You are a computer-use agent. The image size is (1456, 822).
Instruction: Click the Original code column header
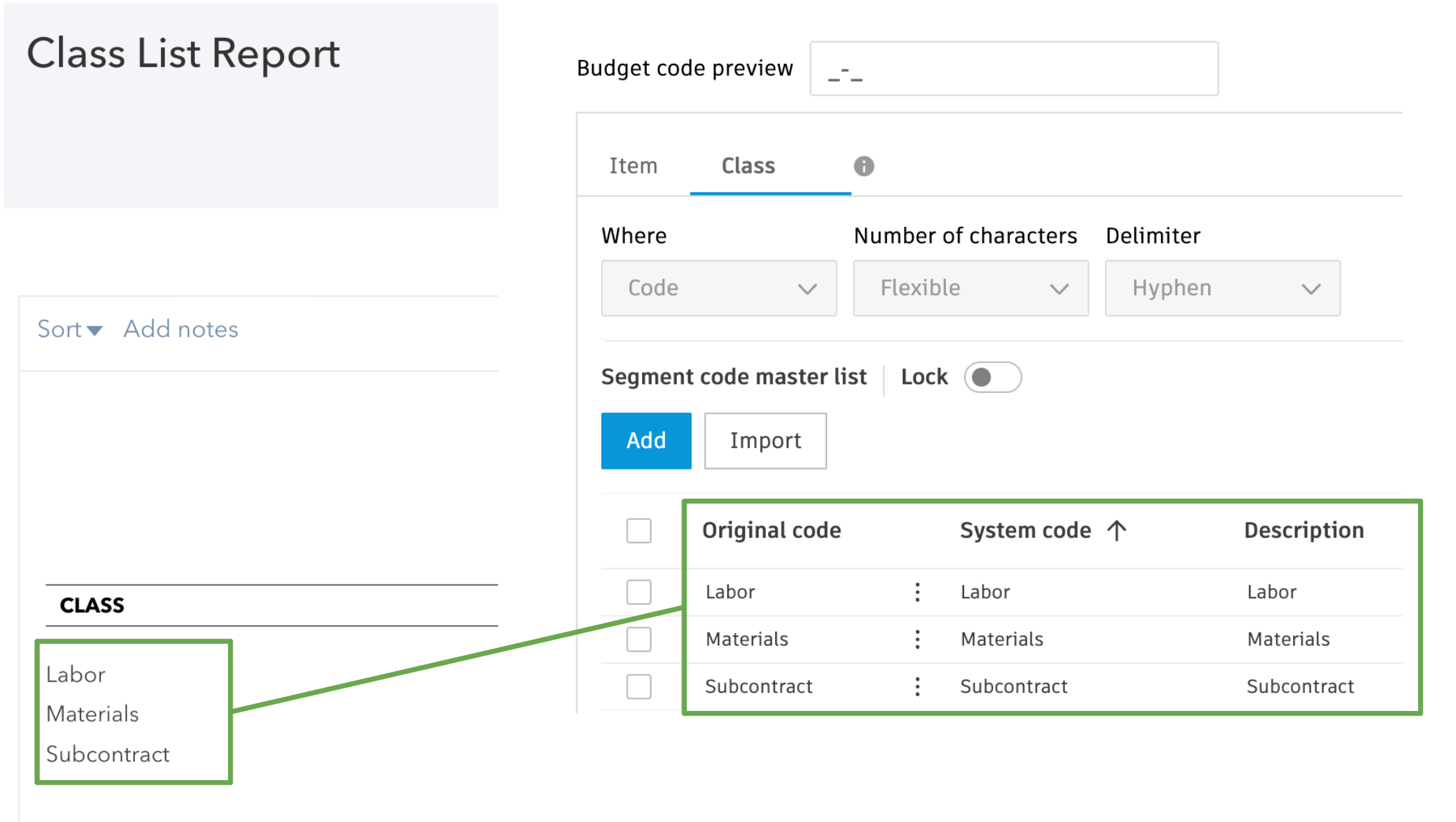point(772,531)
